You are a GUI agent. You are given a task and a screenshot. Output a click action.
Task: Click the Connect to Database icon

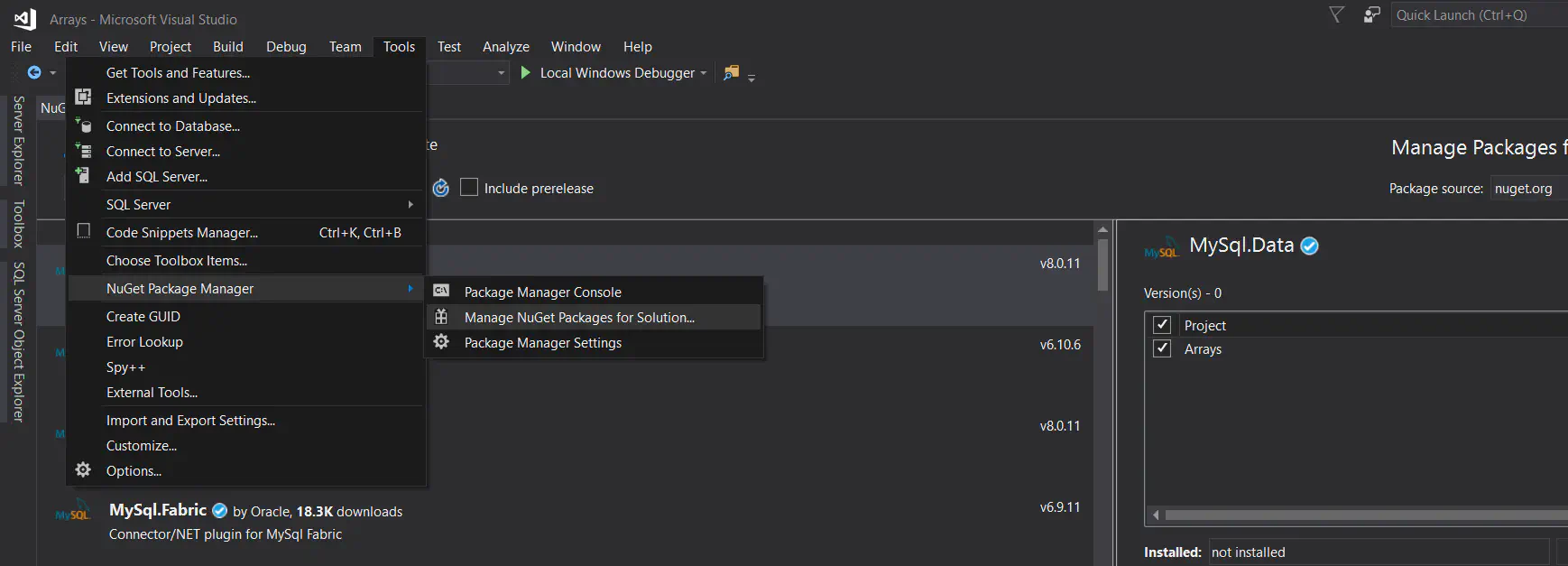(x=83, y=125)
